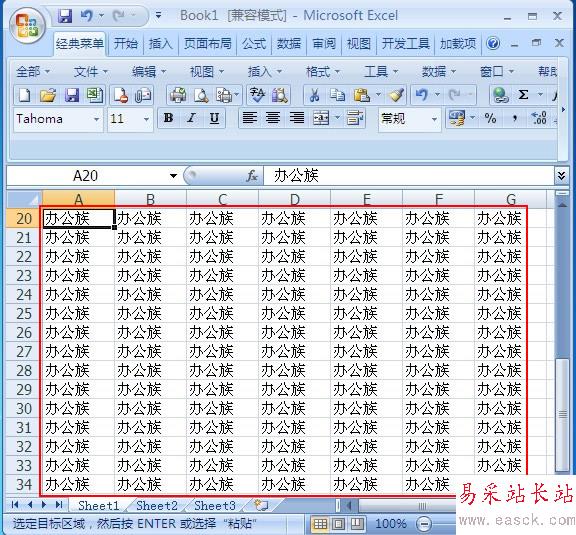This screenshot has height=535, width=576.
Task: Apply accounting currency number format icon
Action: (457, 118)
